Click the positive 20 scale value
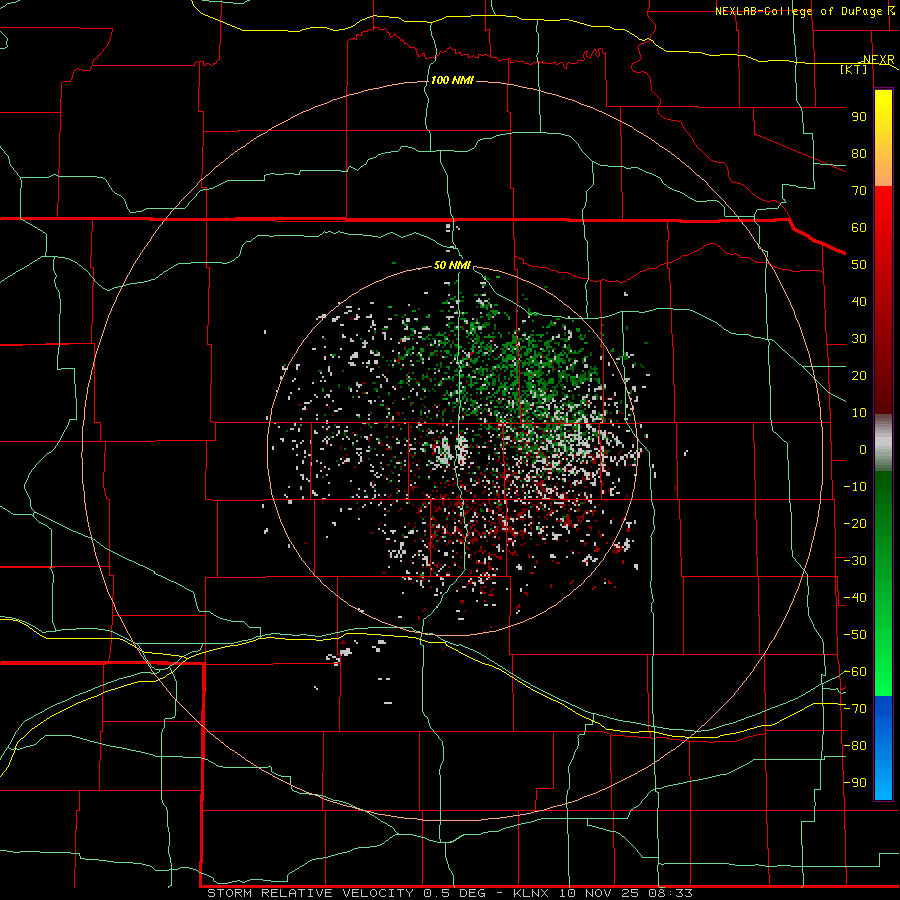Screen dimensions: 900x900 (859, 375)
